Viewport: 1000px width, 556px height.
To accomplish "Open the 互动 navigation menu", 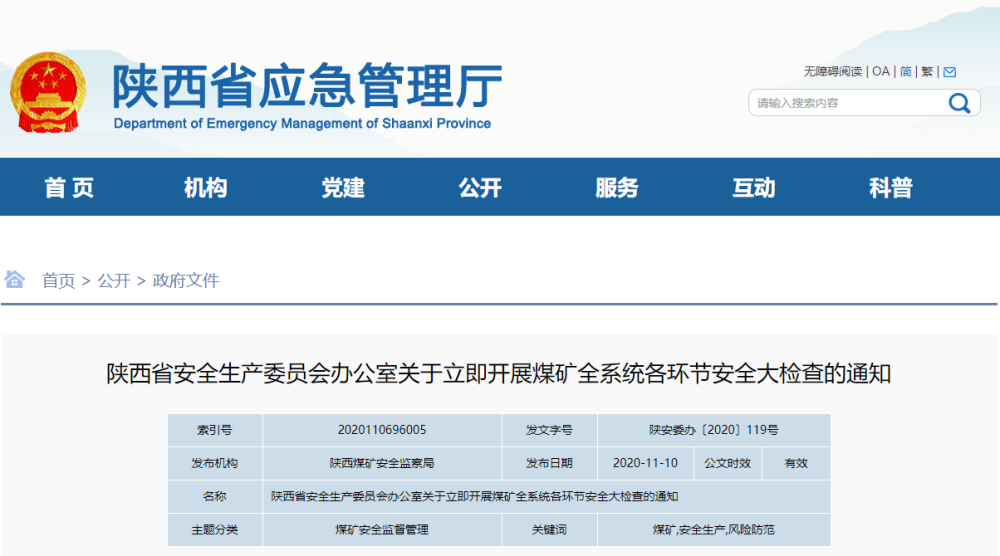I will tap(754, 187).
